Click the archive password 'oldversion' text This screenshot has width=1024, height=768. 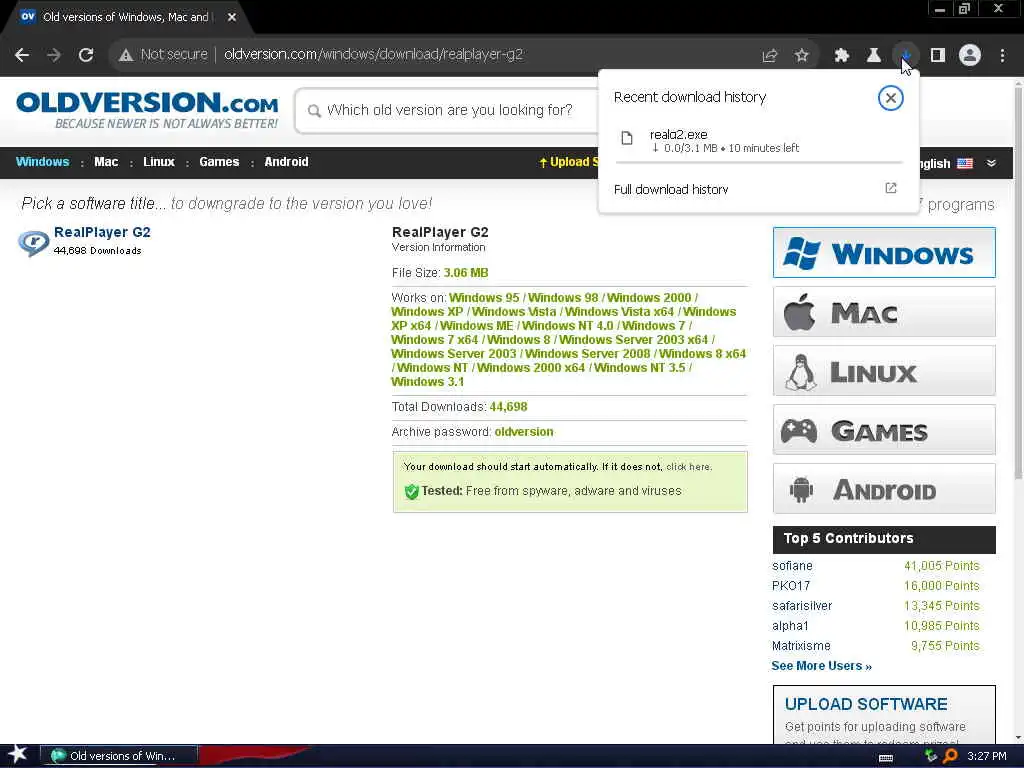click(524, 432)
